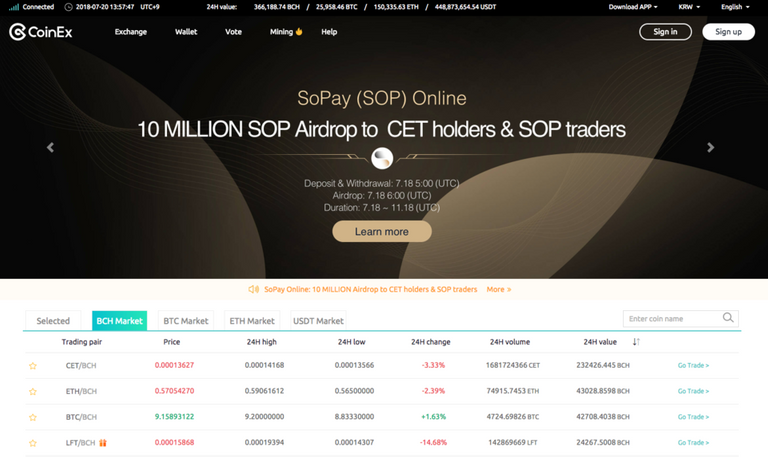Click the price 9.15893122
Screen dimensions: 768x457
[174, 417]
